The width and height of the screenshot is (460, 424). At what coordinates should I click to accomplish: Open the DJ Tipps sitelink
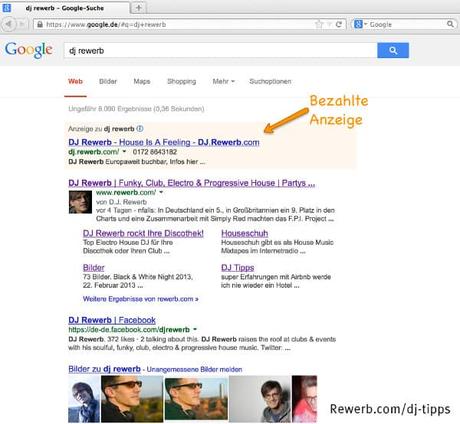pyautogui.click(x=238, y=268)
